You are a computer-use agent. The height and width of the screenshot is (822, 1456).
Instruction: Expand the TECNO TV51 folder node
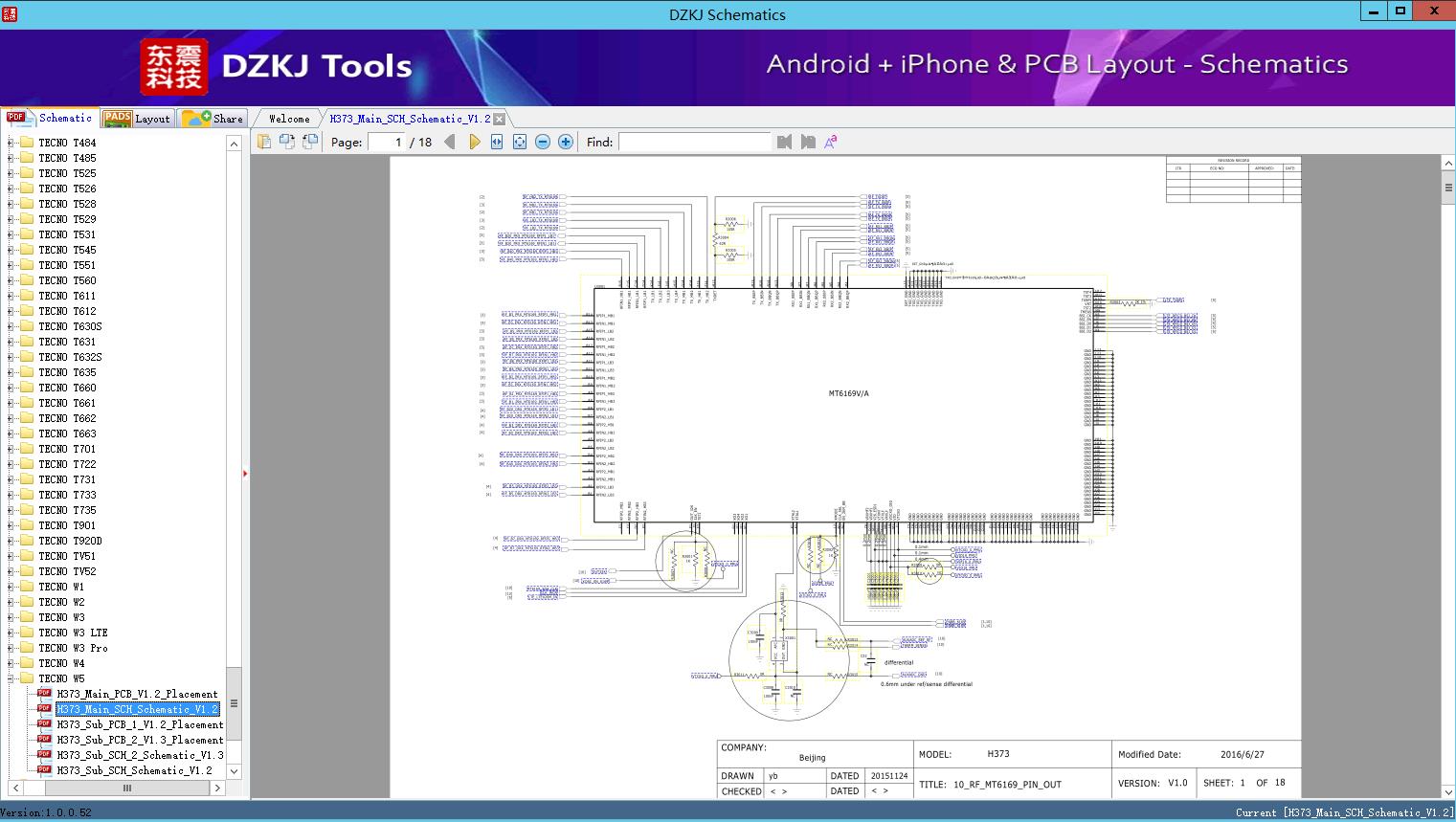point(11,556)
